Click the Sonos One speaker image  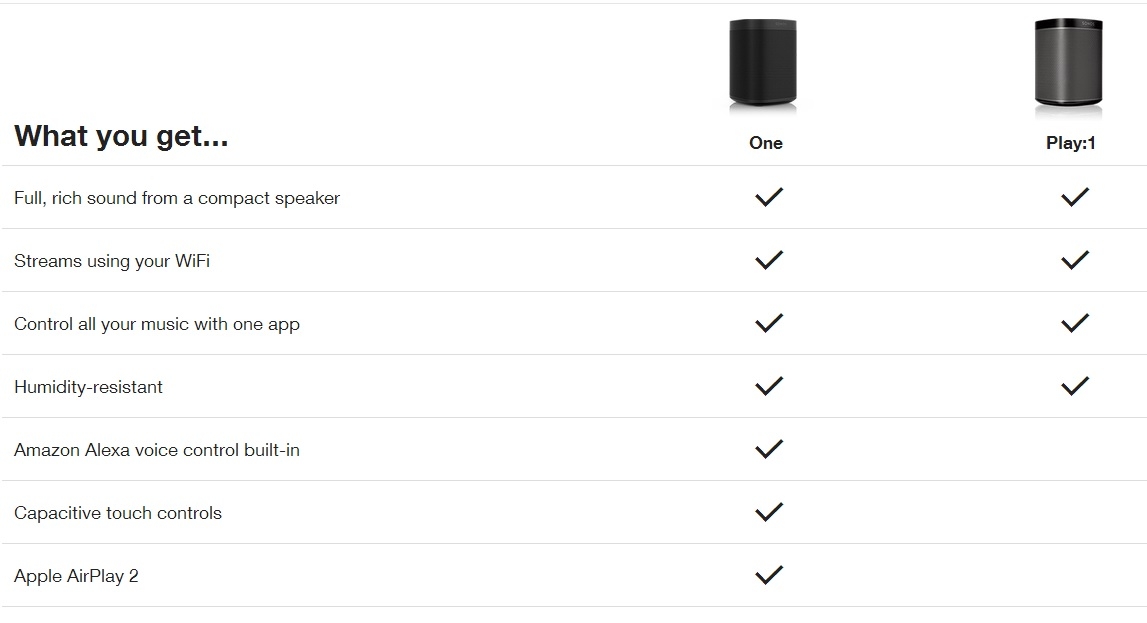763,64
